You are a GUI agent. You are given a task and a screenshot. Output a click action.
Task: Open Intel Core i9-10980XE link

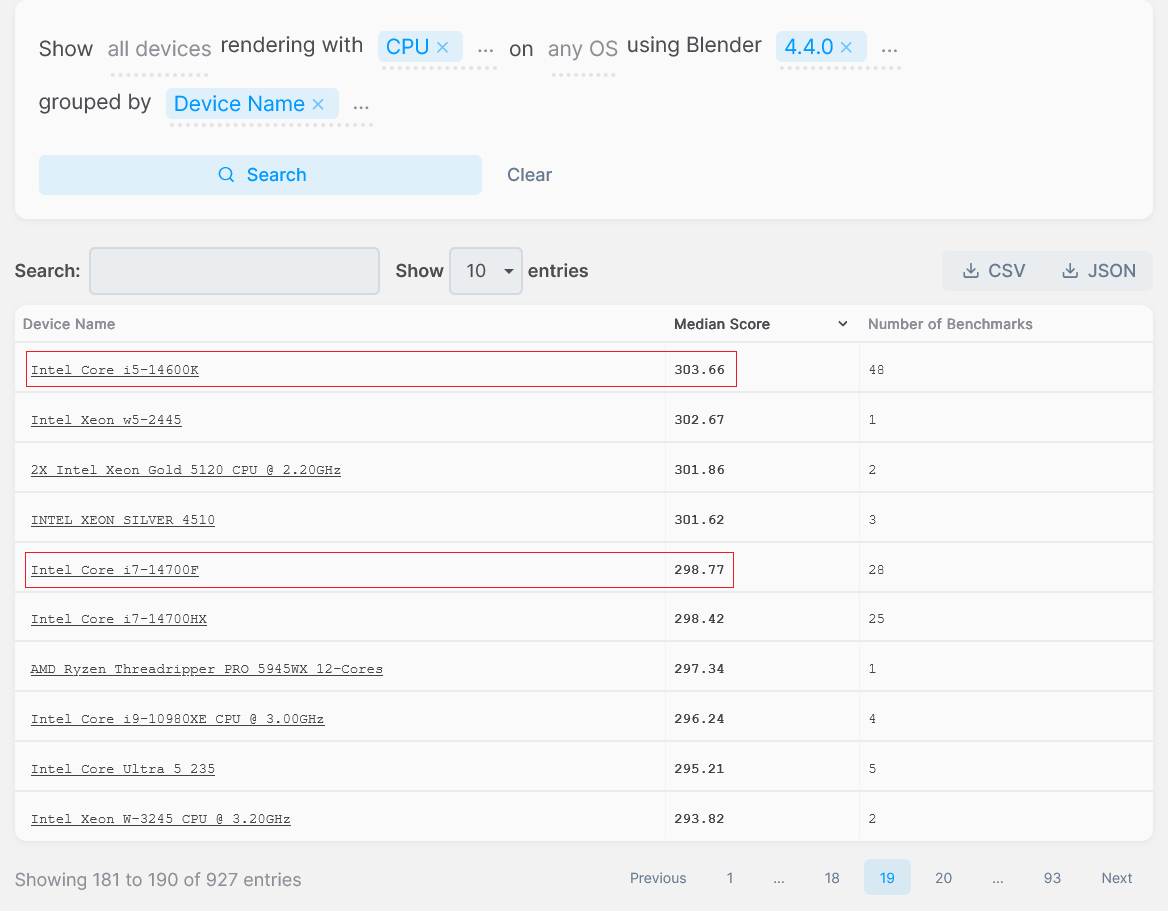177,718
